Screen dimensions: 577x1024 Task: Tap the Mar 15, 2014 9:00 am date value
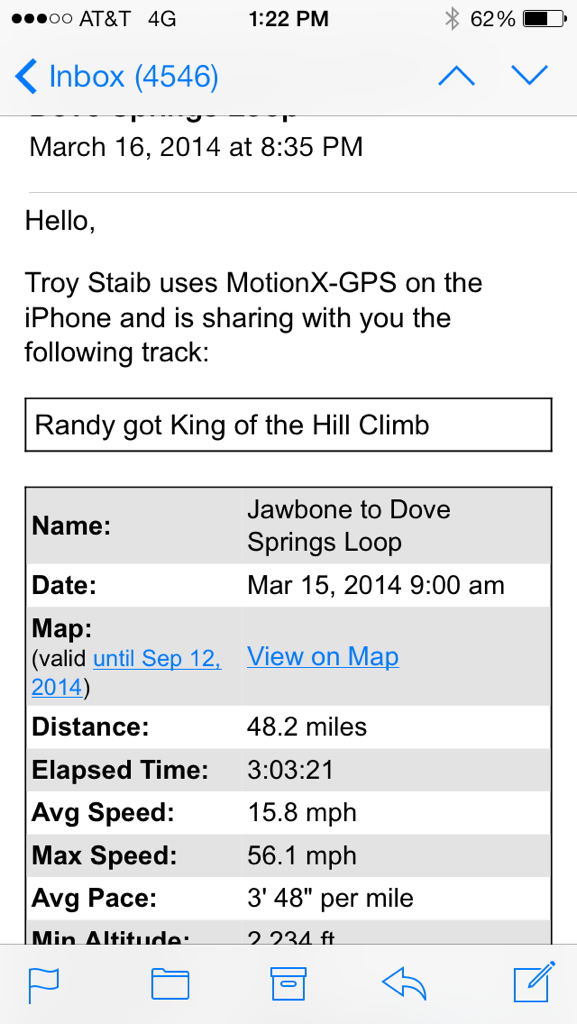tap(376, 585)
